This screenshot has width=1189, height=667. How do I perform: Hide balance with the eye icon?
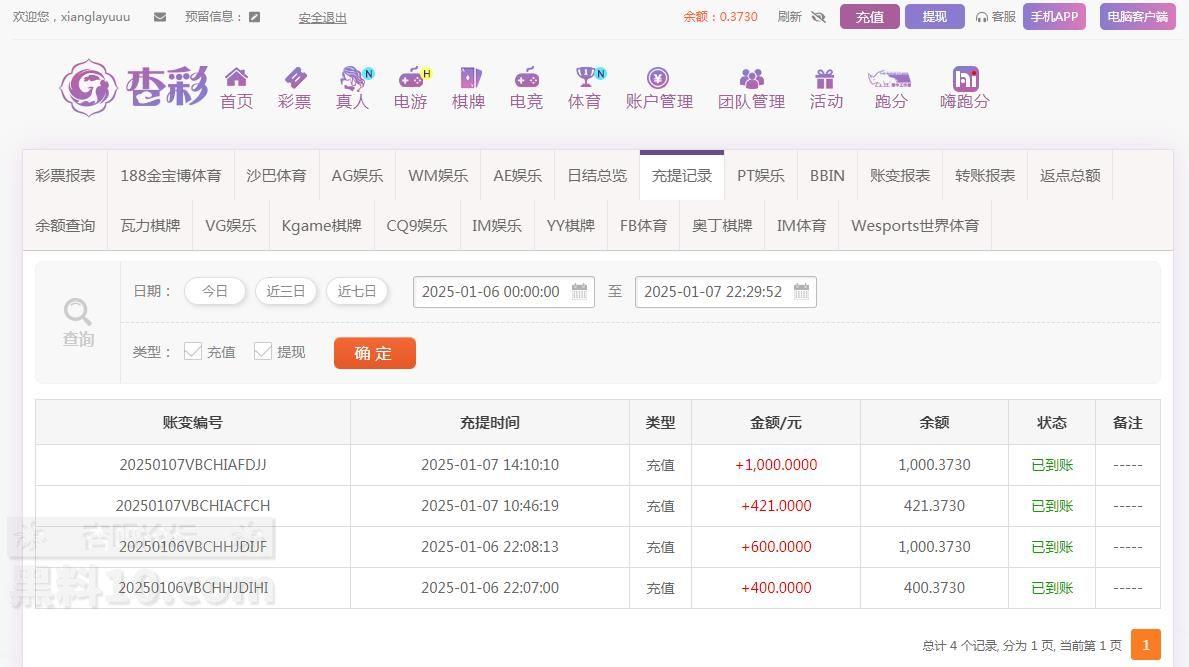(818, 17)
